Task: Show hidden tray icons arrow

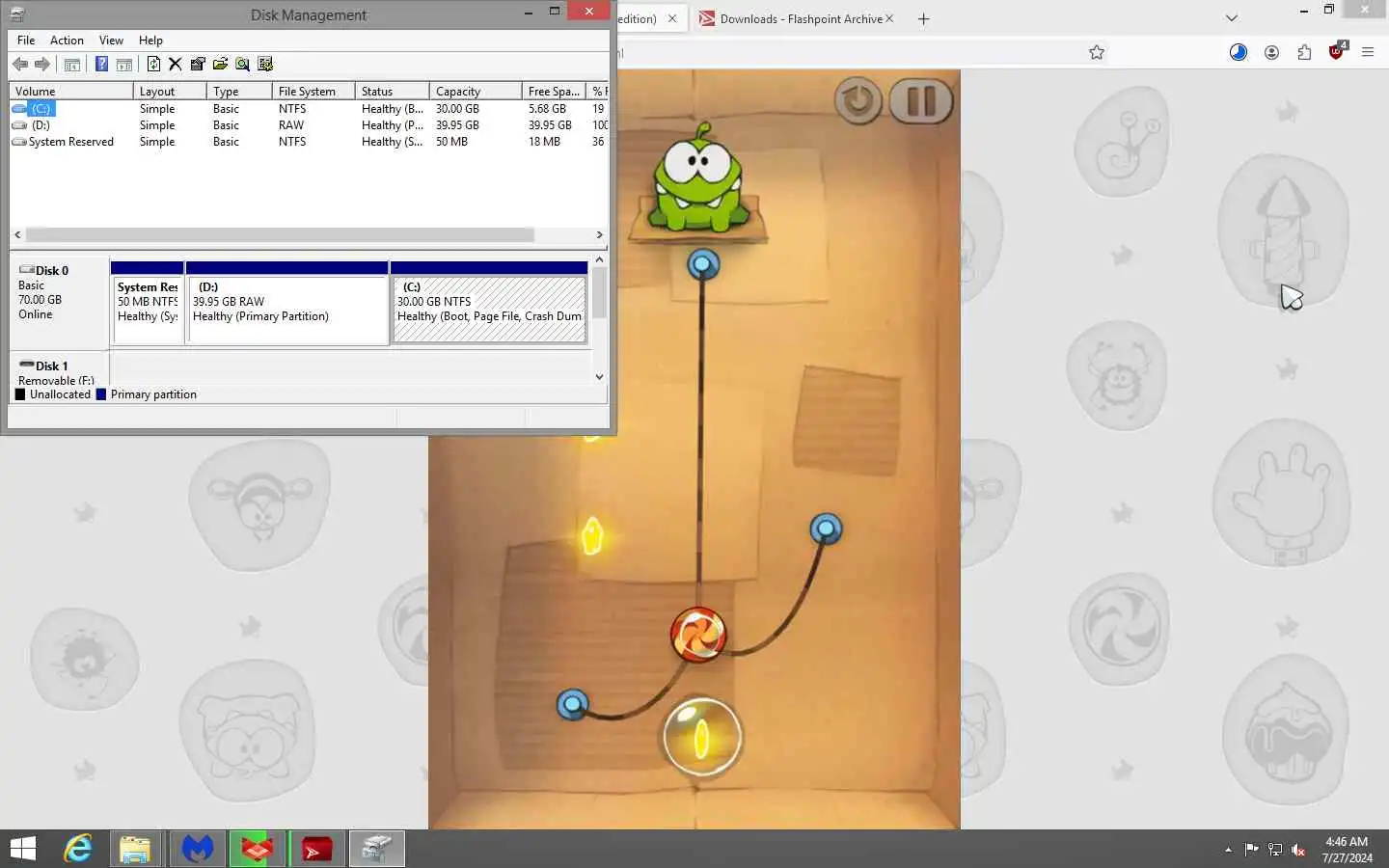Action: click(x=1228, y=850)
